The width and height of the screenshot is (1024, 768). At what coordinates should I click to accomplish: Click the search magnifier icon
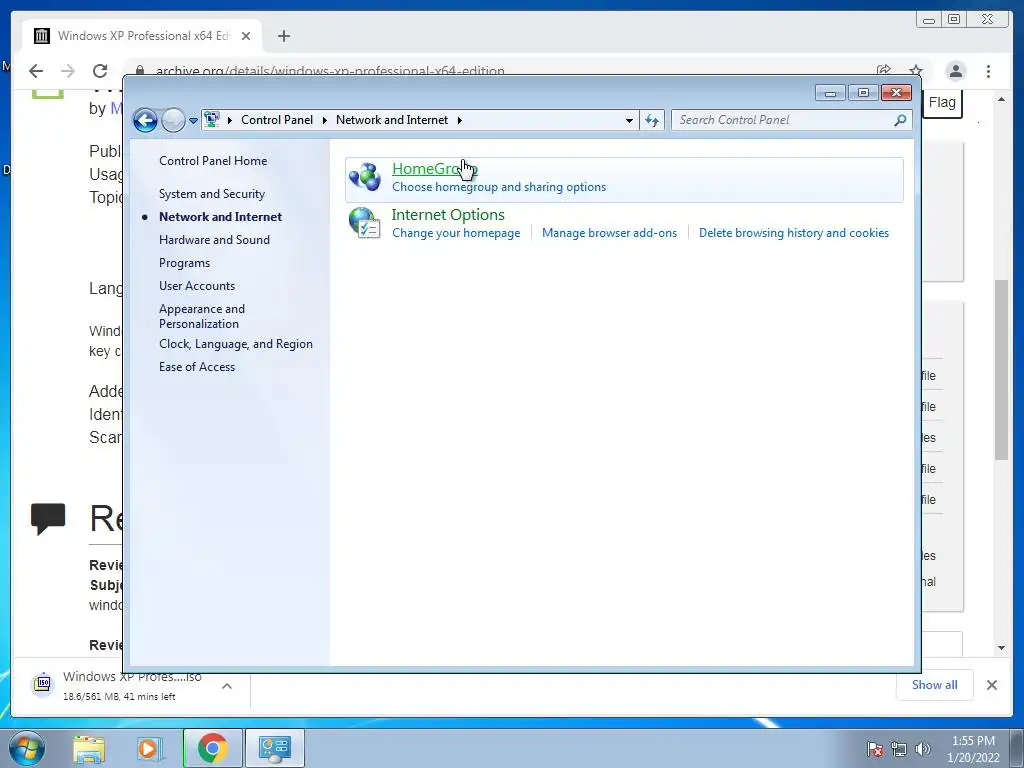(900, 120)
